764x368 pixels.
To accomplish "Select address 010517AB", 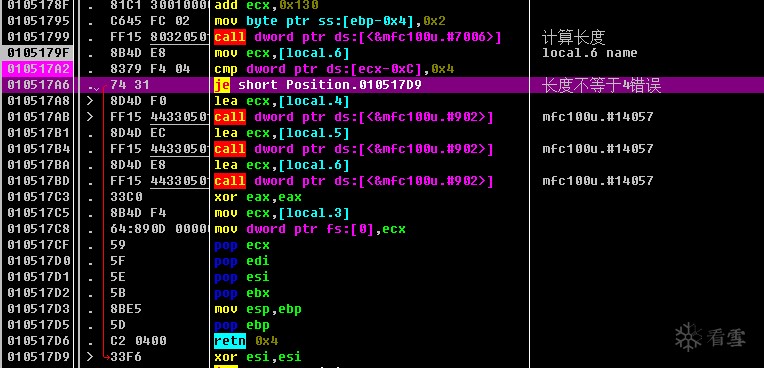I will click(38, 117).
